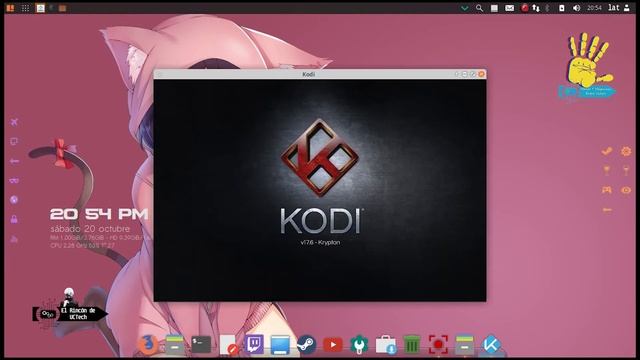
Task: Open the app grid launcher in top panel
Action: pyautogui.click(x=25, y=8)
